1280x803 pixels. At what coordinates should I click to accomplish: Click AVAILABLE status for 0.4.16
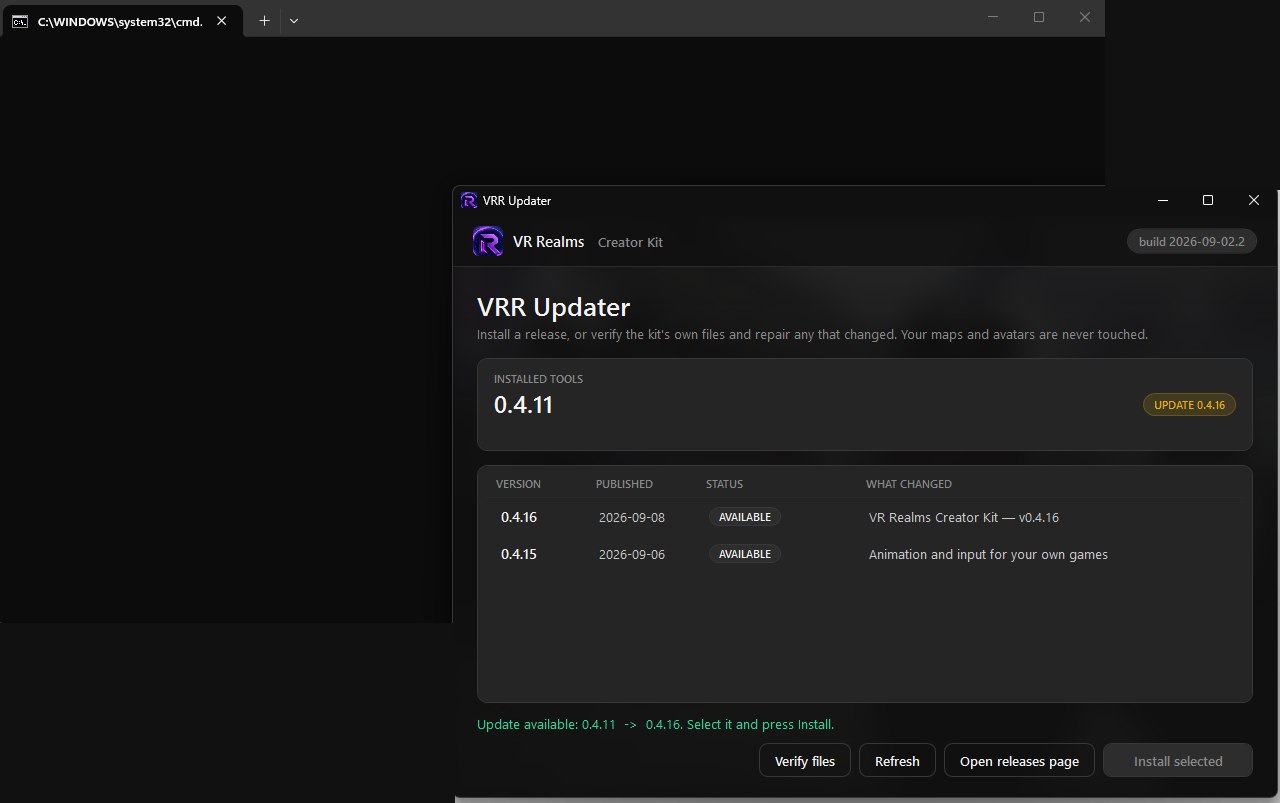pos(745,517)
